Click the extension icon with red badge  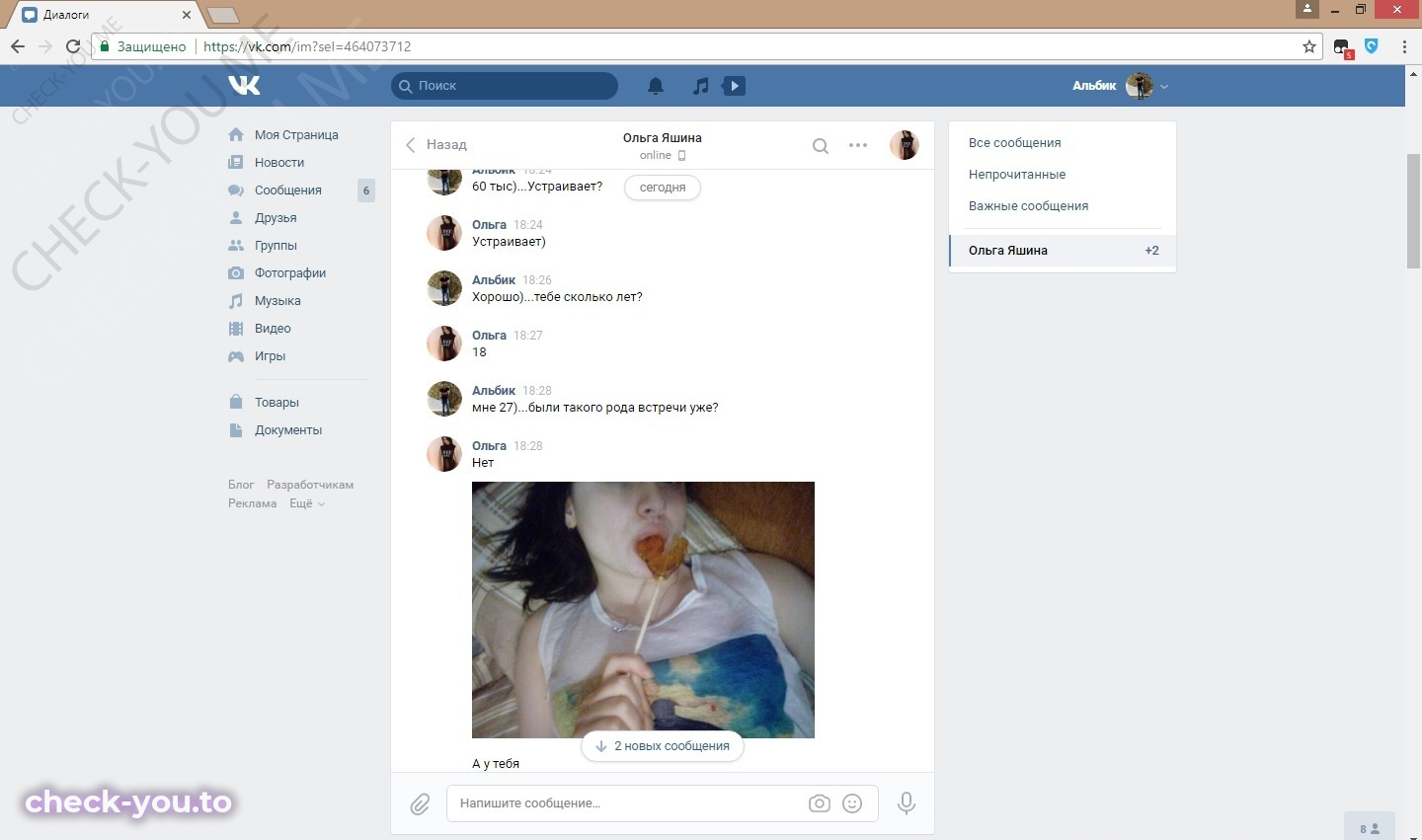click(1342, 47)
